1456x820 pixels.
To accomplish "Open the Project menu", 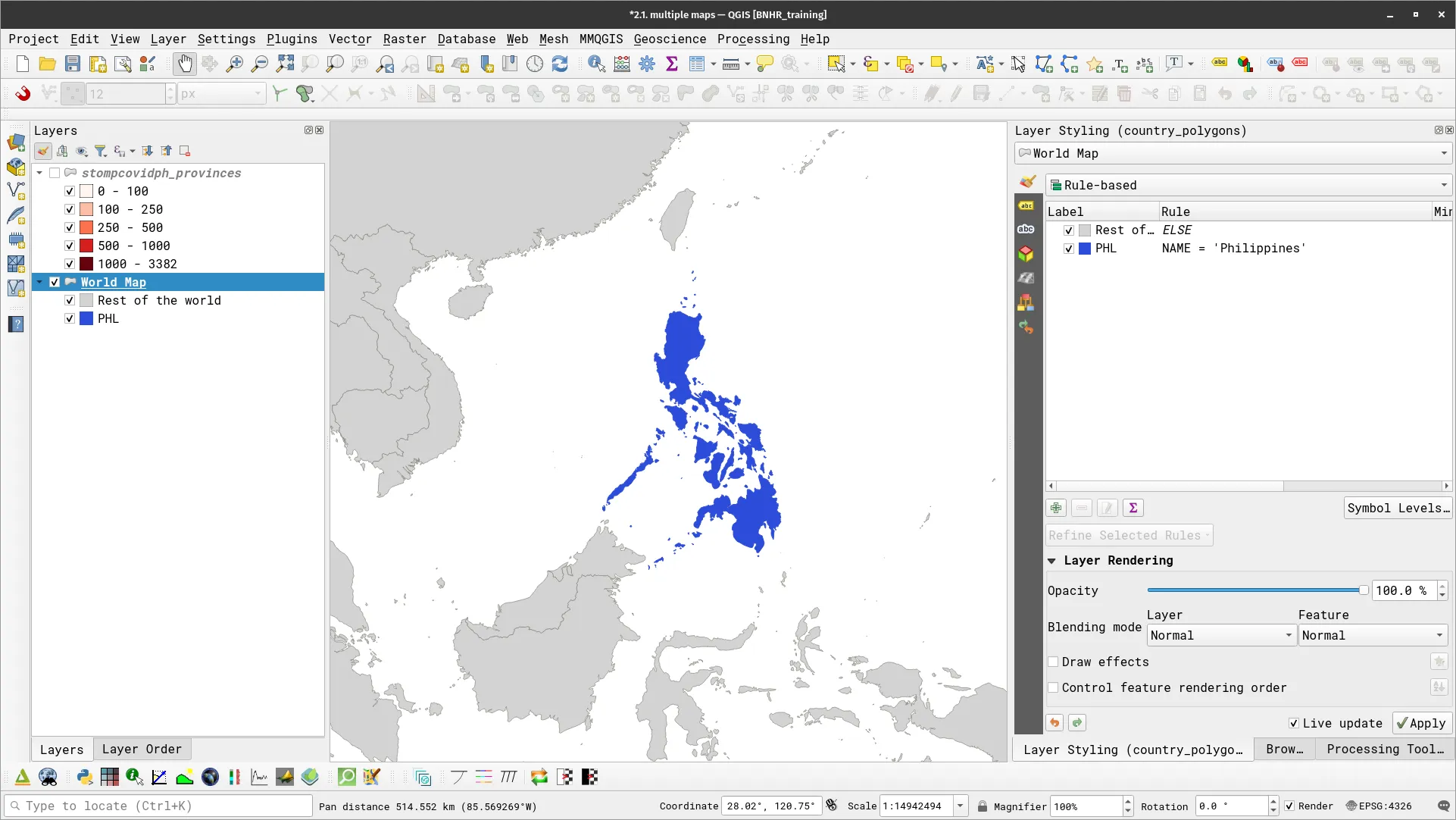I will [x=33, y=39].
